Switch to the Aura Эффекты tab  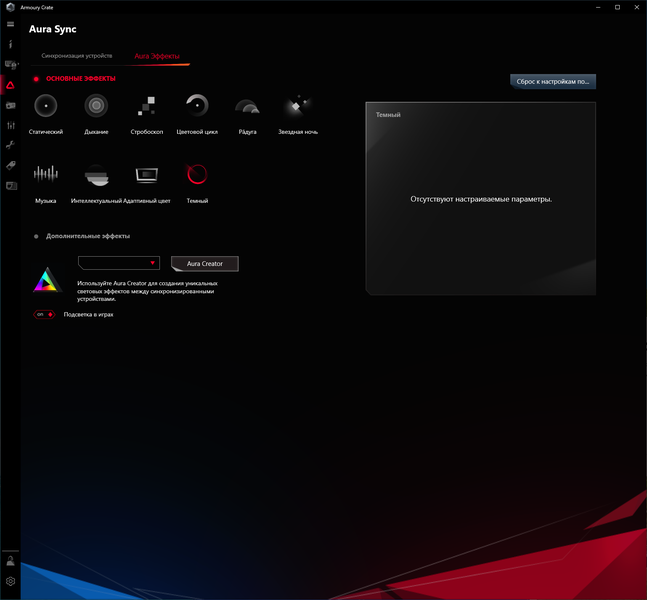click(x=157, y=56)
